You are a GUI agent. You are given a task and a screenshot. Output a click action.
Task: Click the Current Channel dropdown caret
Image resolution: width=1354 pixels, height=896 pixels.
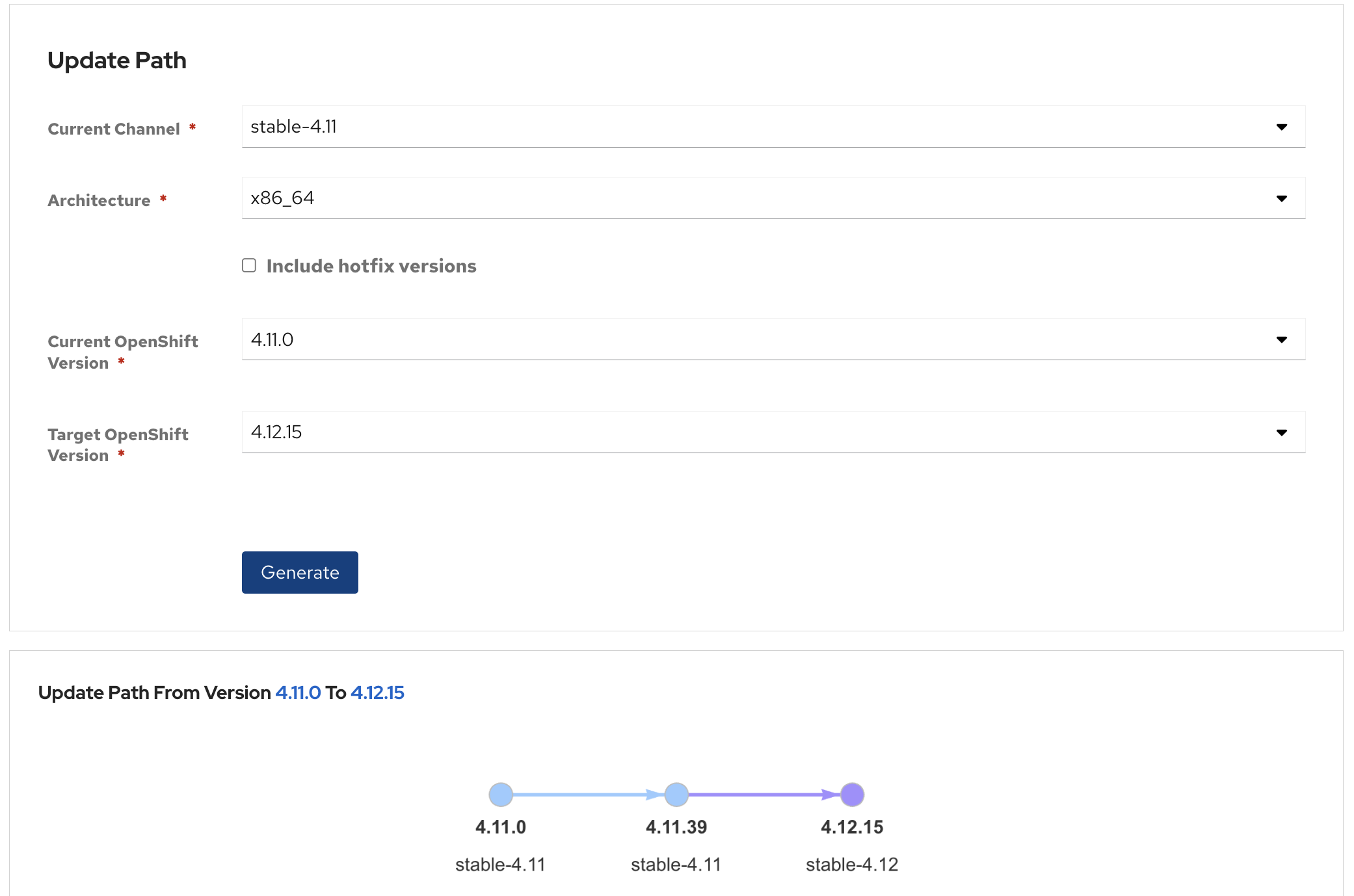click(1281, 127)
